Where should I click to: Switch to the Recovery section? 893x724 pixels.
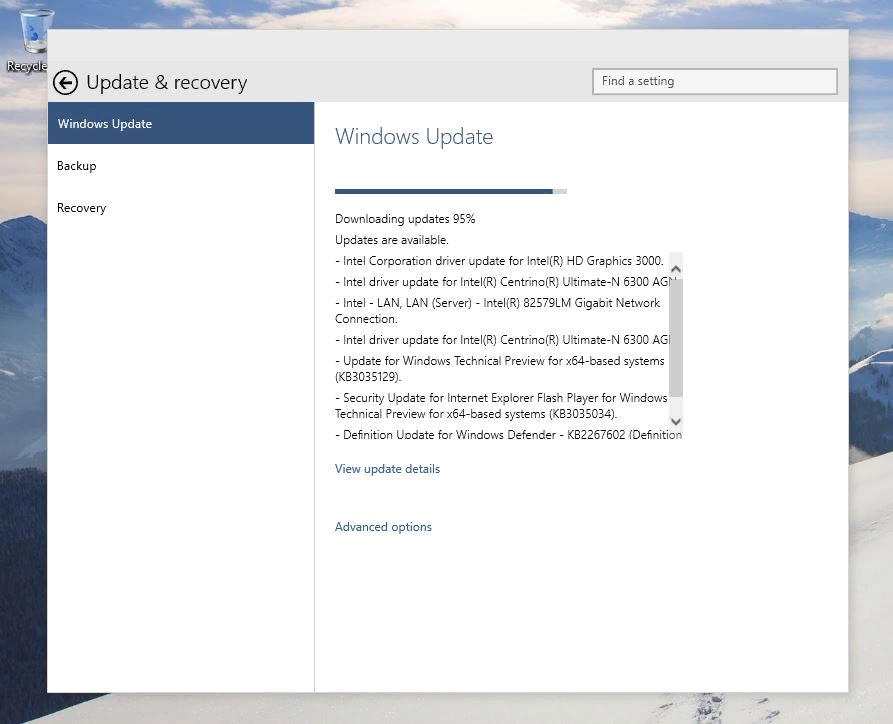pyautogui.click(x=81, y=207)
